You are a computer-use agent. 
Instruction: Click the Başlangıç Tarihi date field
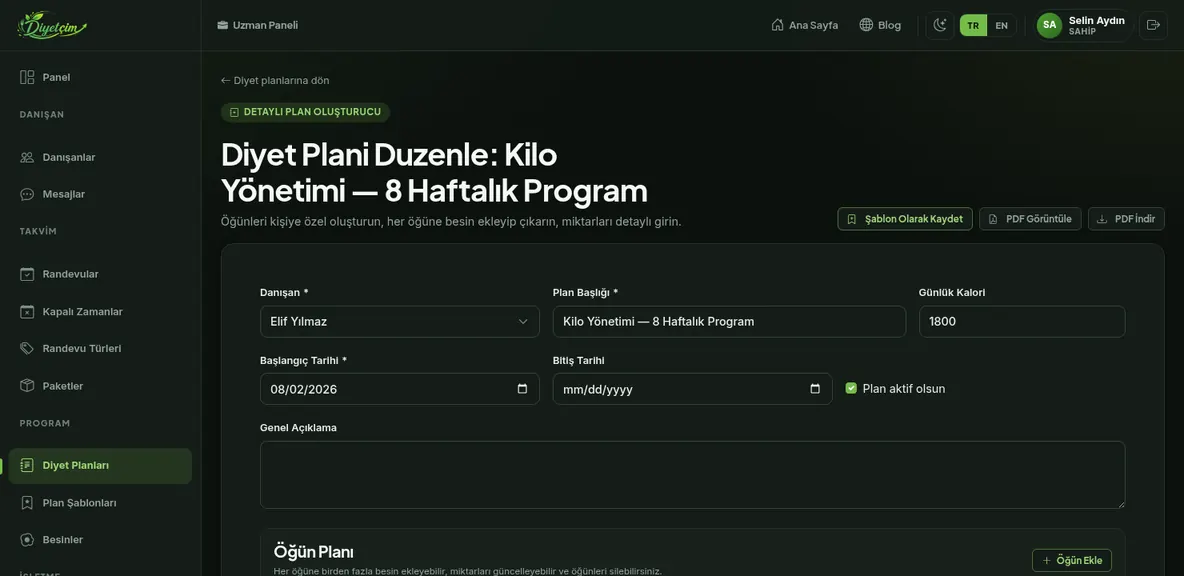tap(399, 389)
